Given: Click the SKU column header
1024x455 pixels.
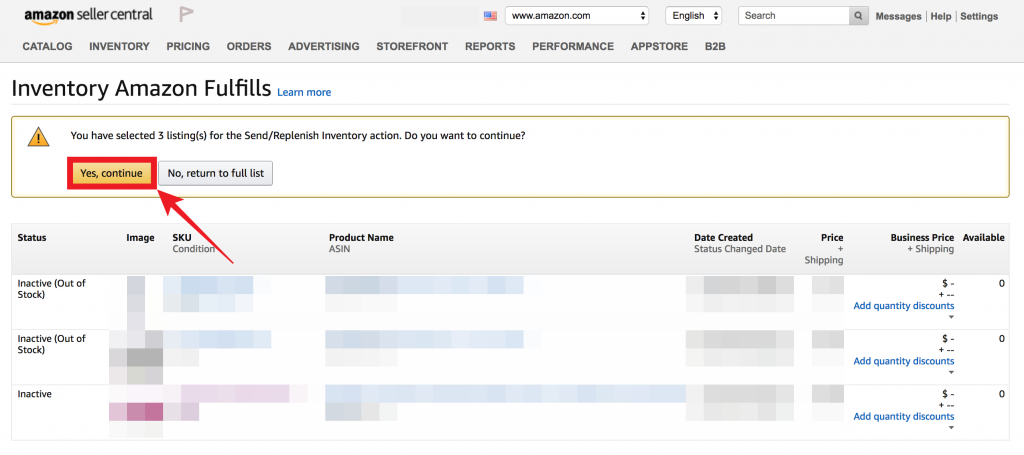Looking at the screenshot, I should tap(182, 238).
